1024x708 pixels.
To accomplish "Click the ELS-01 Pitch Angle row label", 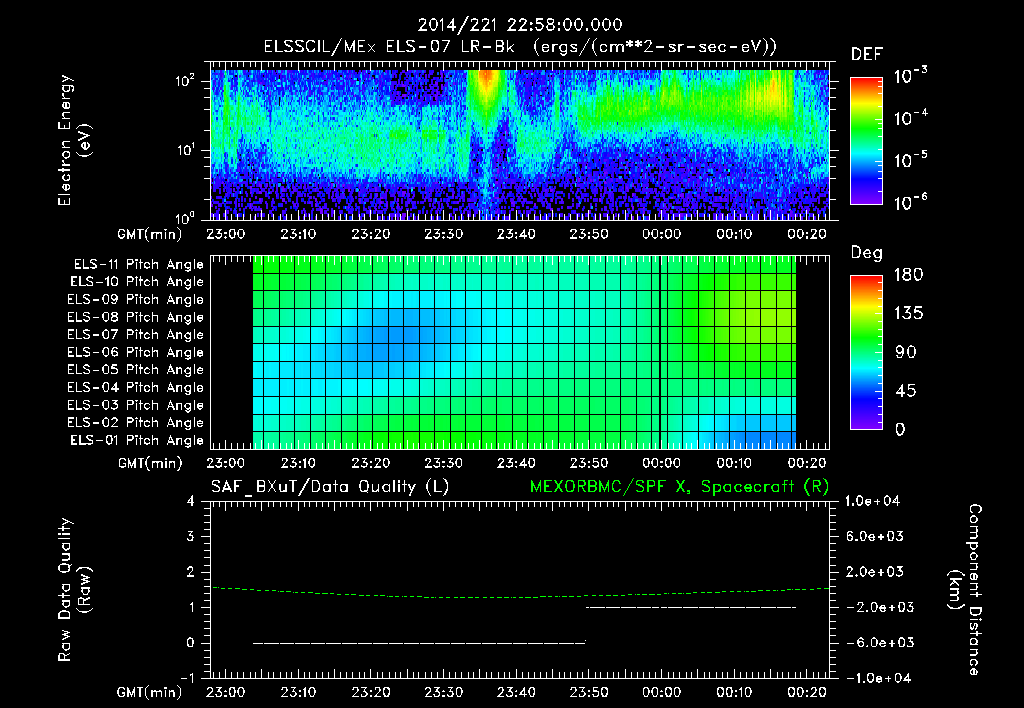I will 137,440.
